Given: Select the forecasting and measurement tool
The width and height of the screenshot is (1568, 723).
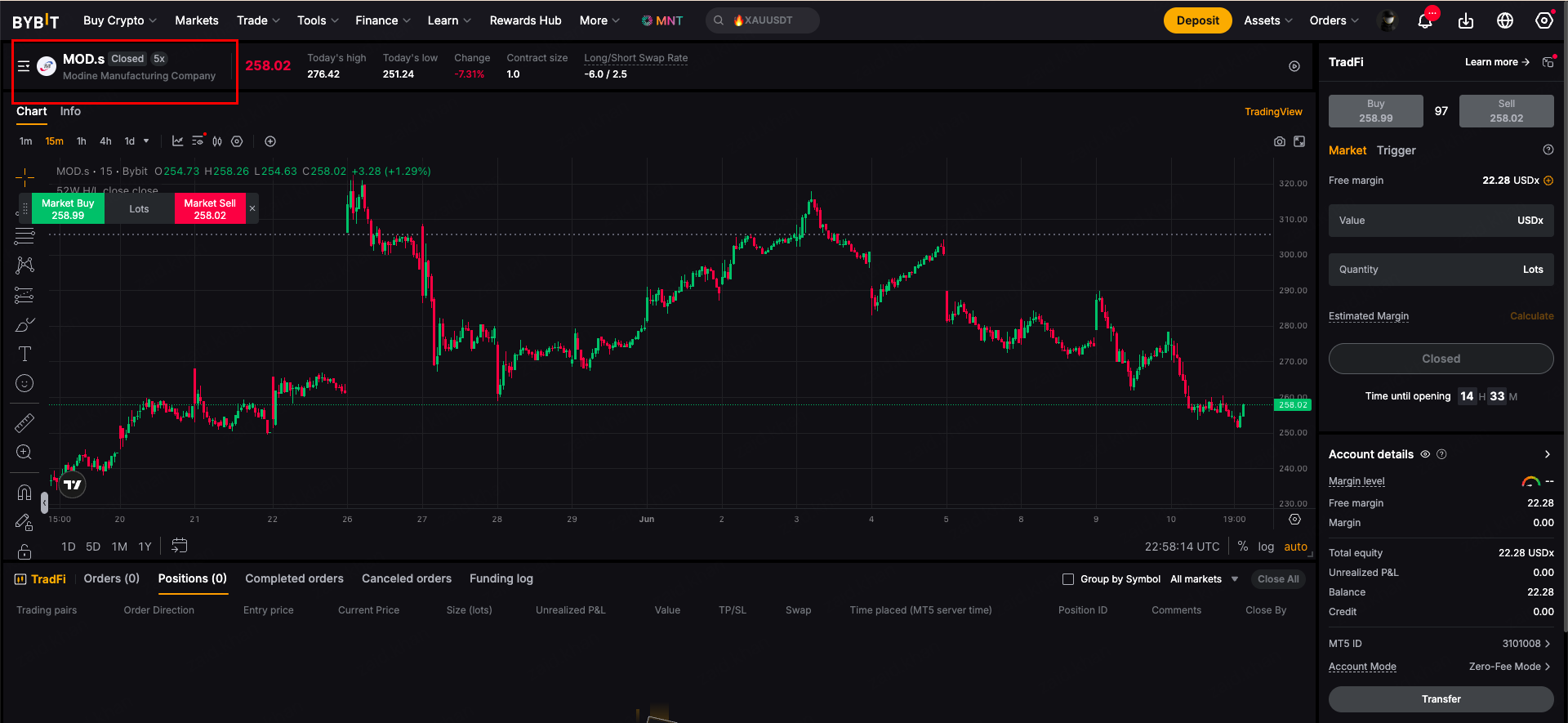Looking at the screenshot, I should pos(24,295).
